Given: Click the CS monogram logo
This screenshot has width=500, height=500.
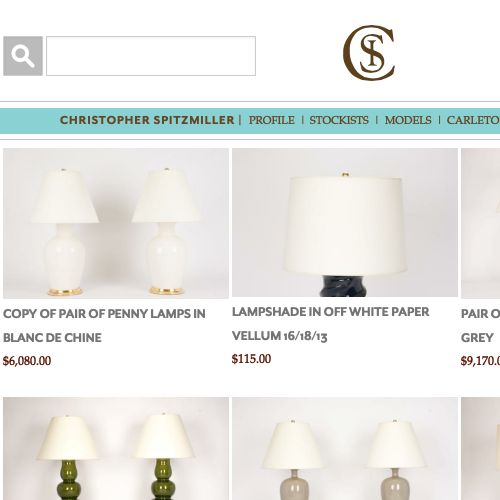Looking at the screenshot, I should click(x=369, y=53).
